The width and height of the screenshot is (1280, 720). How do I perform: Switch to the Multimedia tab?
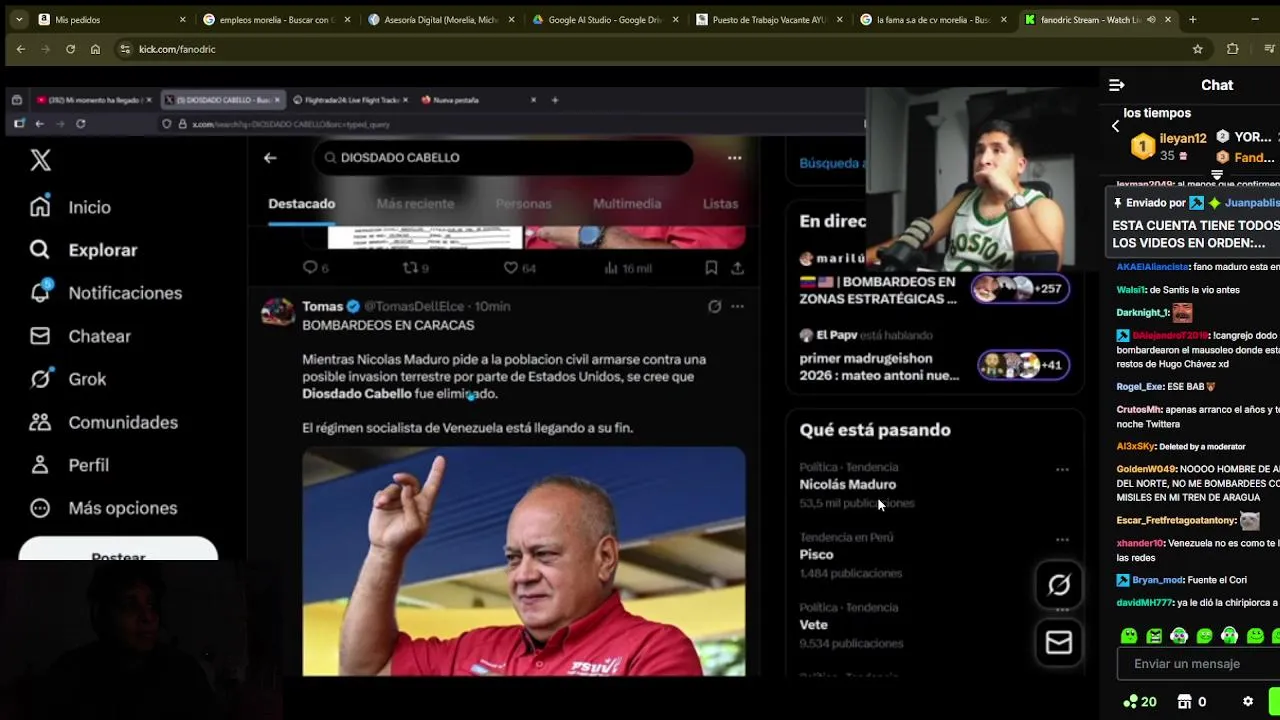(627, 204)
